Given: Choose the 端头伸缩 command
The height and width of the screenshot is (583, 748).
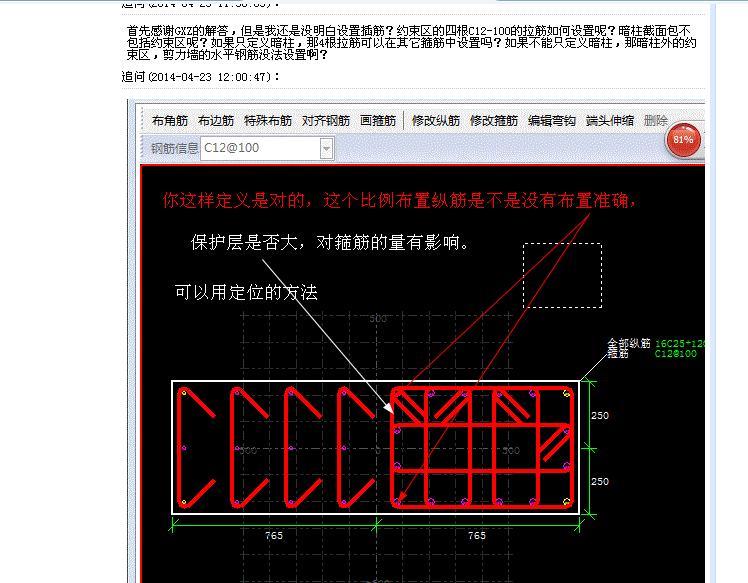Looking at the screenshot, I should click(x=610, y=121).
